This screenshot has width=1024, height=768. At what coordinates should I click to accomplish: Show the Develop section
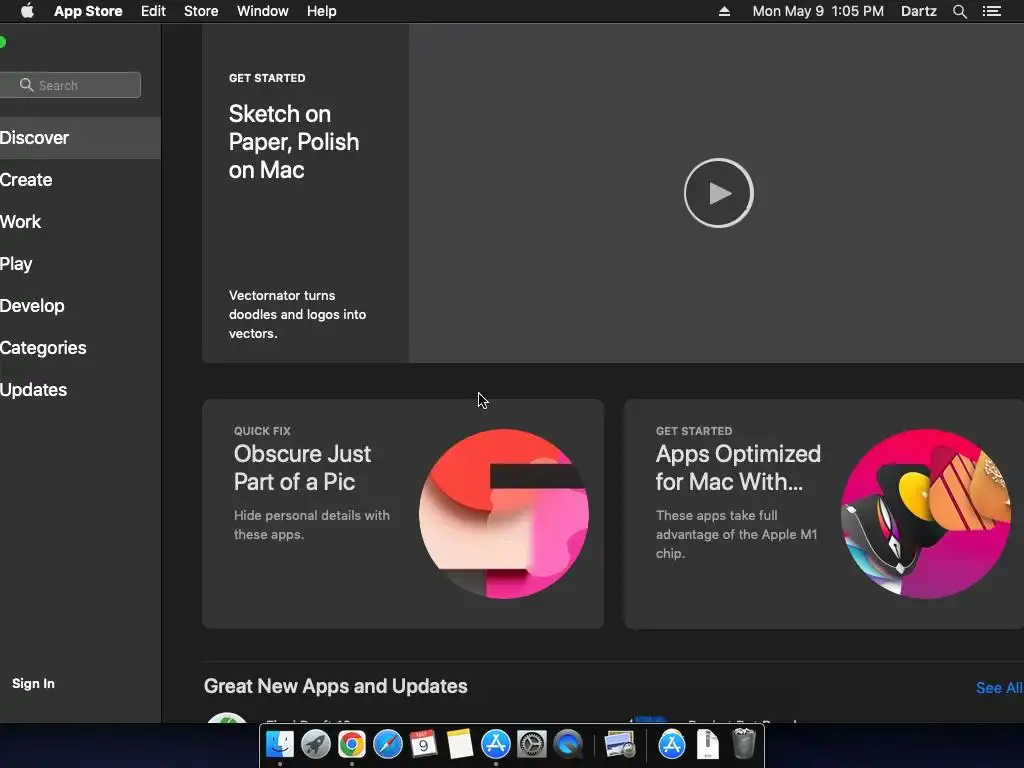point(80,306)
